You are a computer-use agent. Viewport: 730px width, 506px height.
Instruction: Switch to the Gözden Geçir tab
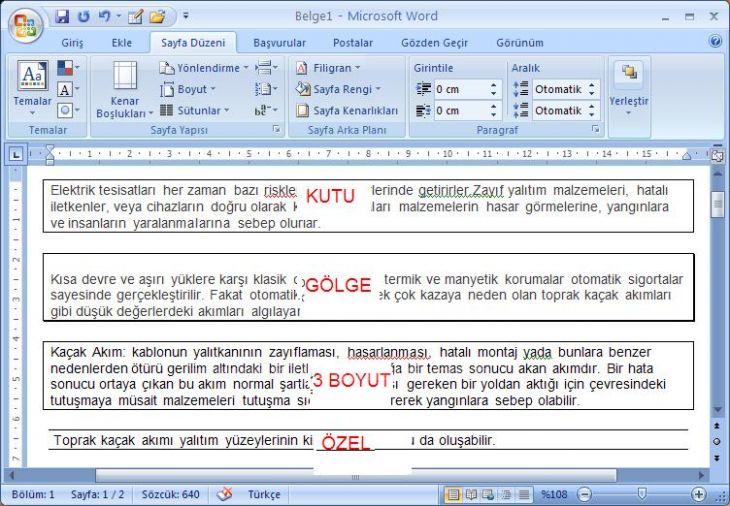[x=434, y=43]
